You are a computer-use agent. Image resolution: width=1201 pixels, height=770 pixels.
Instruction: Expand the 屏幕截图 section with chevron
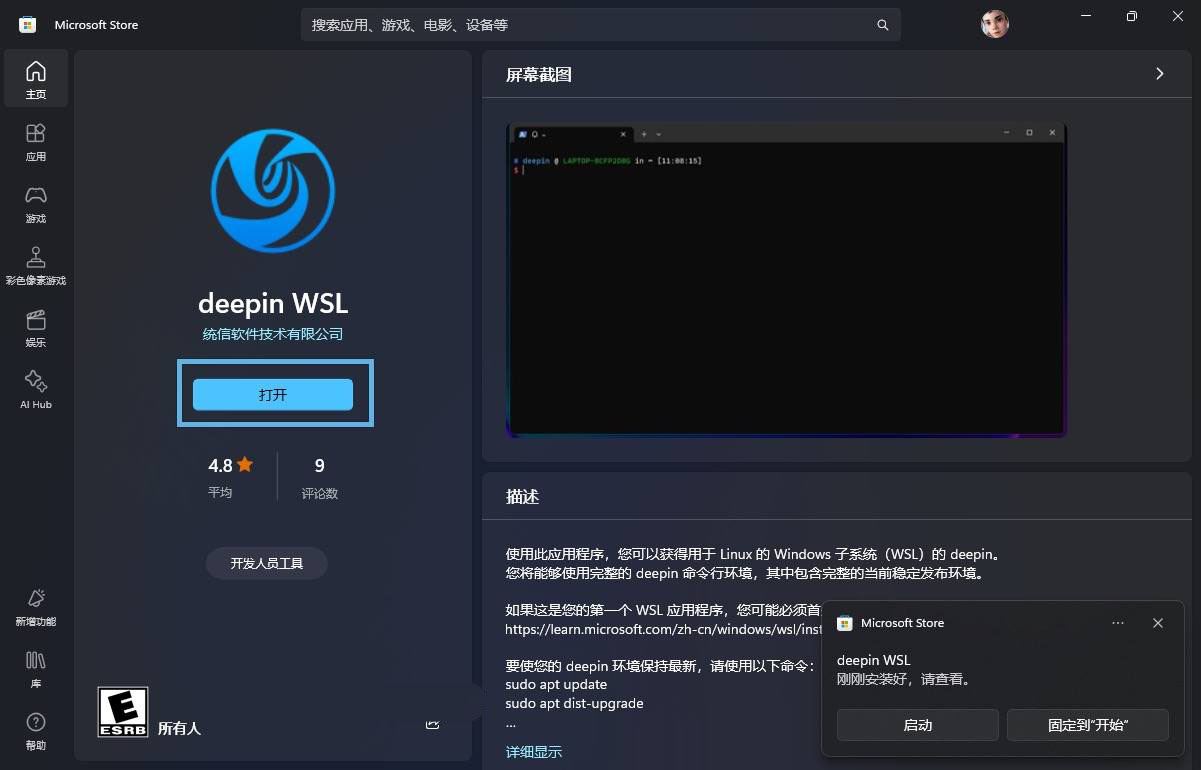coord(1159,74)
